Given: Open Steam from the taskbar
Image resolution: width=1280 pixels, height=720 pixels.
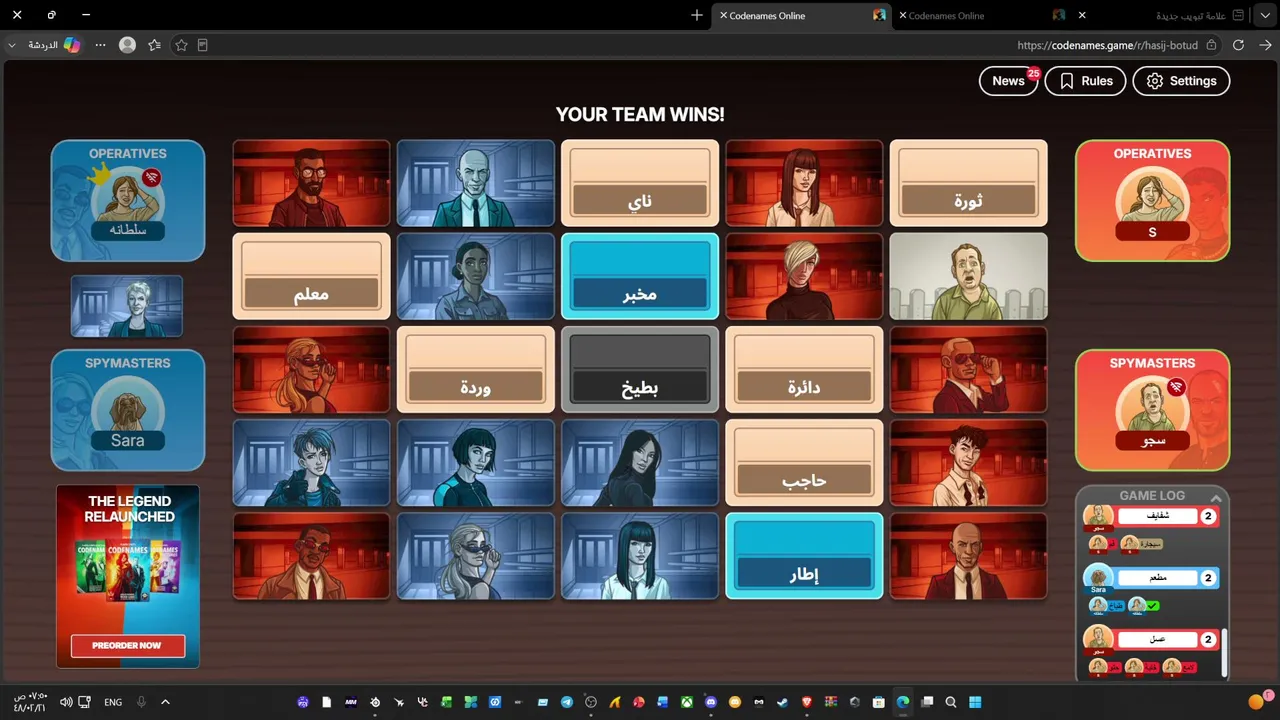Looking at the screenshot, I should (x=783, y=702).
